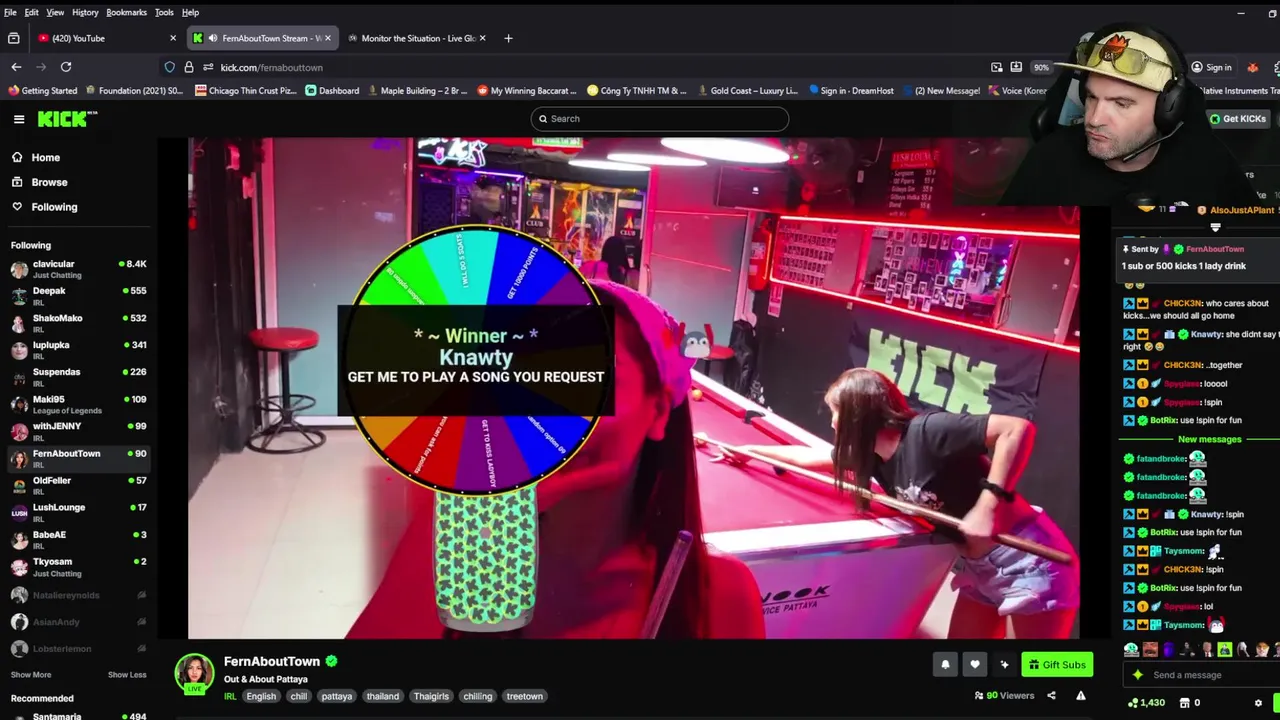Open the withJENNY channel

click(x=78, y=431)
